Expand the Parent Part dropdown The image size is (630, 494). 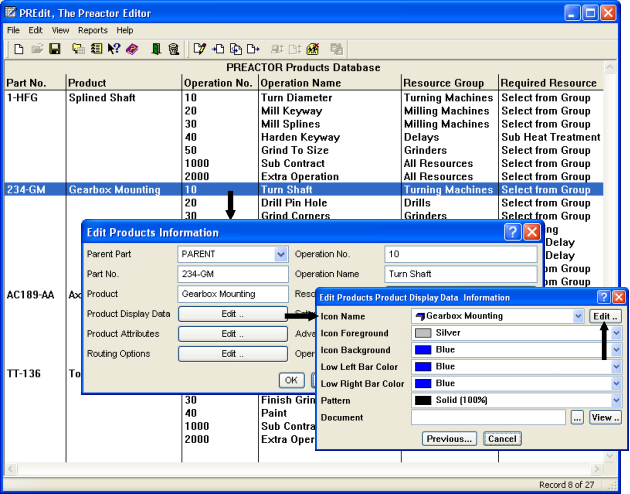pyautogui.click(x=280, y=254)
